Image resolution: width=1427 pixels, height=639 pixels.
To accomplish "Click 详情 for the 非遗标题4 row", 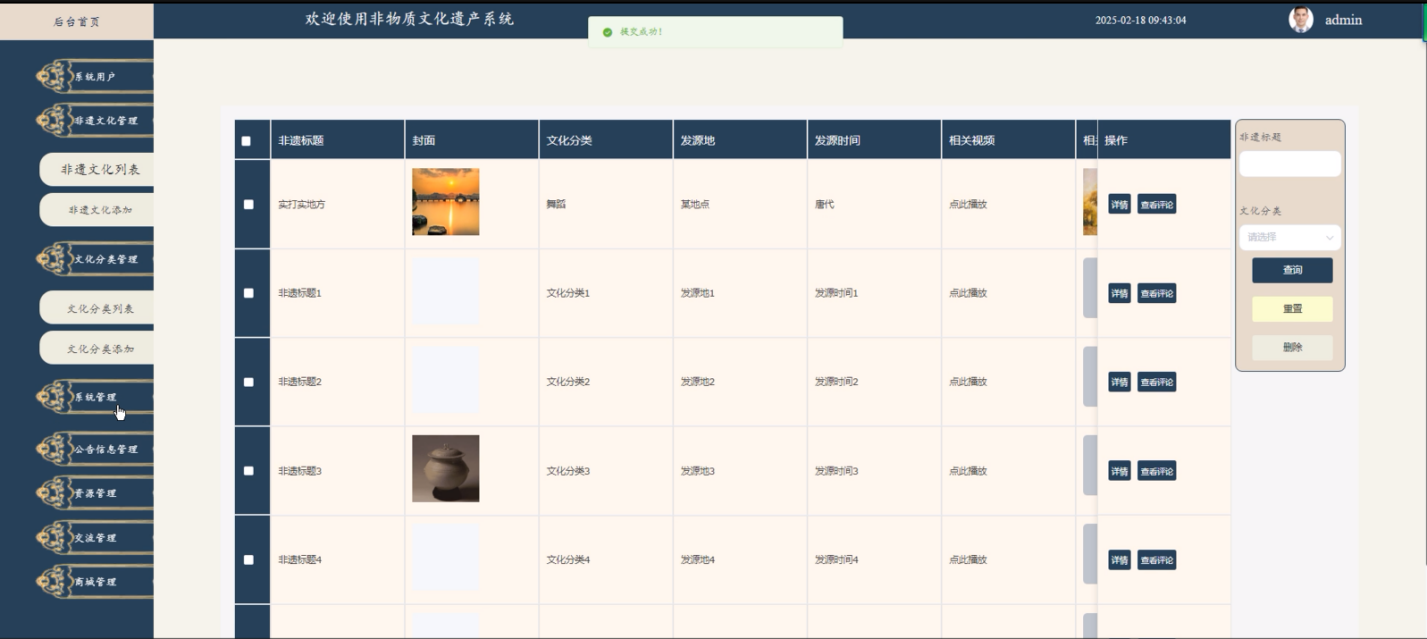I will click(1119, 560).
